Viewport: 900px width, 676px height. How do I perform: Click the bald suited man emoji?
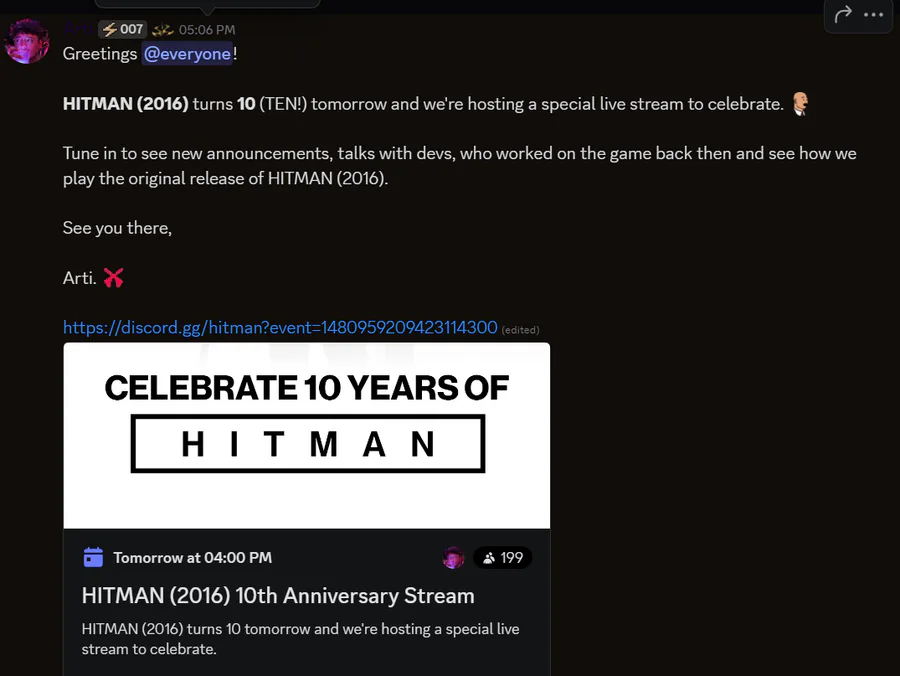tap(800, 104)
